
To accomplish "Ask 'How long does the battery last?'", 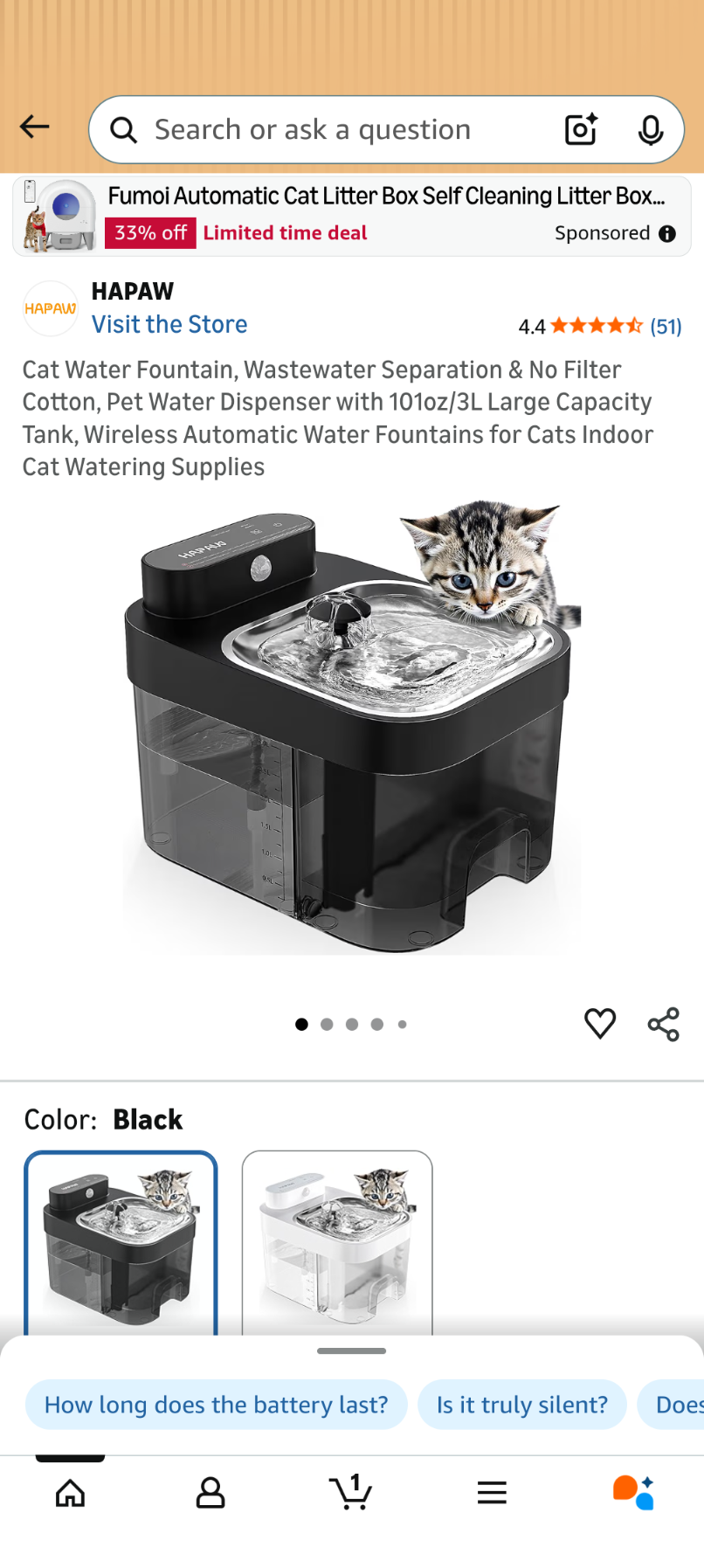I will pyautogui.click(x=216, y=1405).
